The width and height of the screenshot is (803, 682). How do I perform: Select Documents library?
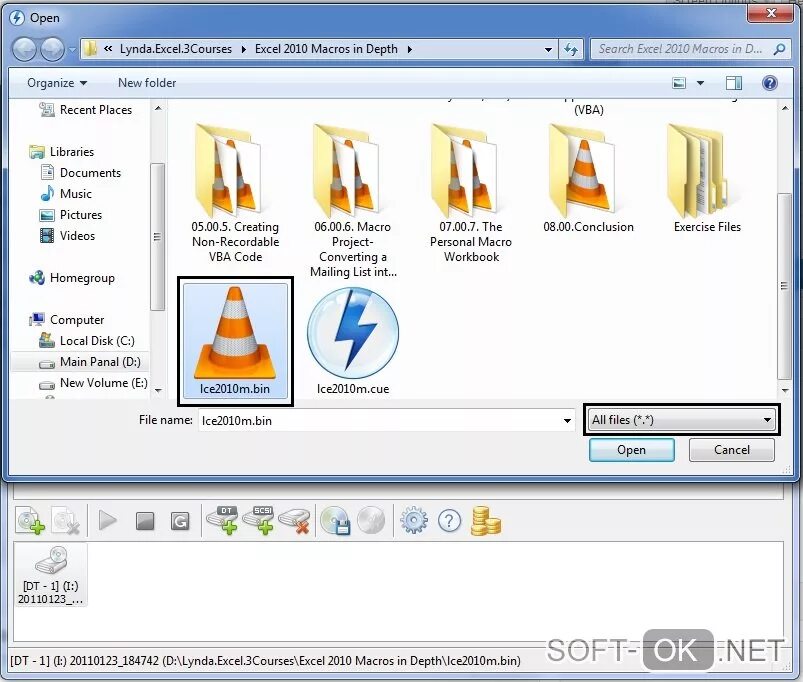click(x=80, y=173)
